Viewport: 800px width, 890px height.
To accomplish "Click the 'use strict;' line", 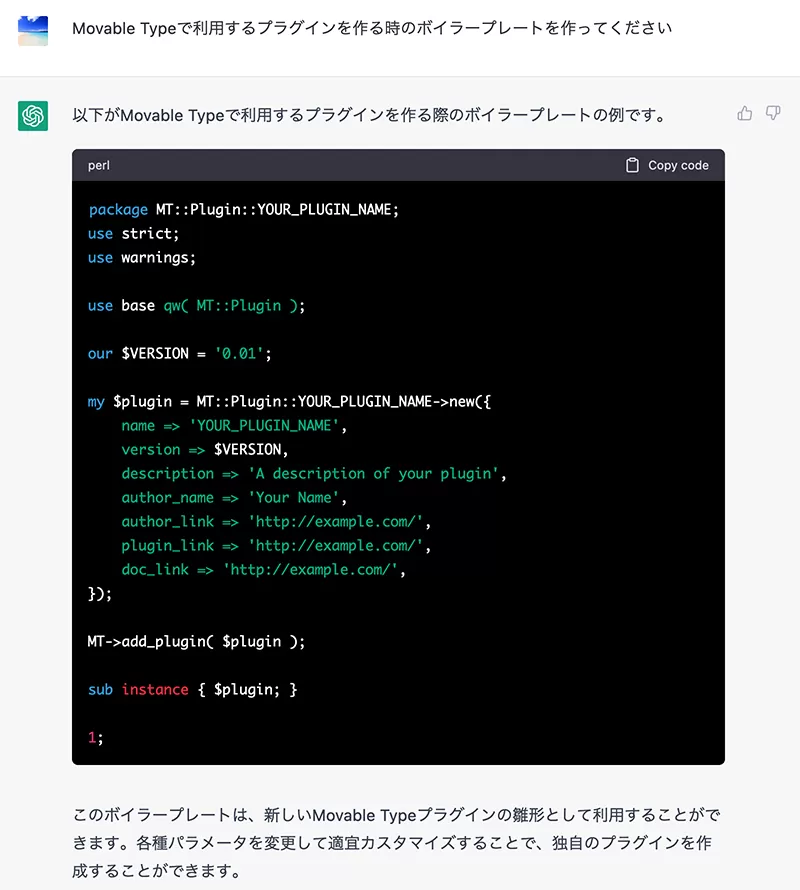I will [133, 234].
